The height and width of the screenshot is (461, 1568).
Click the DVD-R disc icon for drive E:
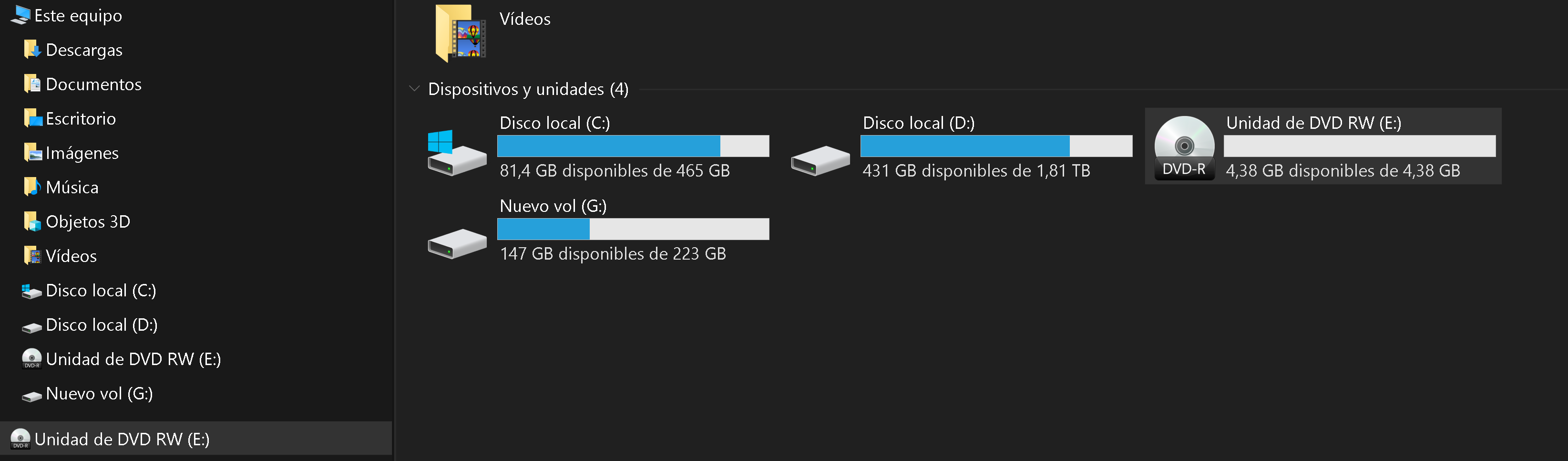pyautogui.click(x=1184, y=148)
